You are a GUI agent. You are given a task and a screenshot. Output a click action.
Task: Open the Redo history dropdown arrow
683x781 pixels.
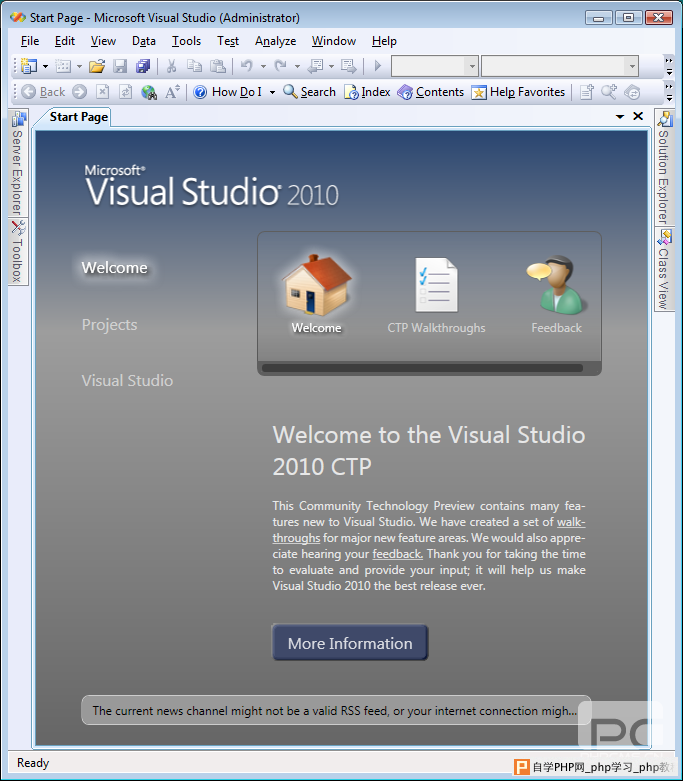coord(297,66)
